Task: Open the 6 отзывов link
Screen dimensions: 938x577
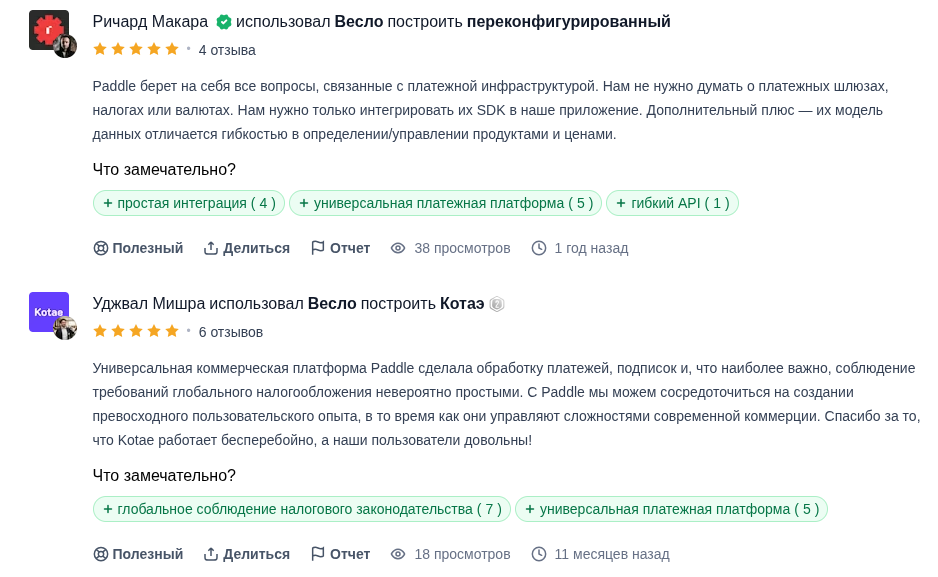Action: pos(231,332)
